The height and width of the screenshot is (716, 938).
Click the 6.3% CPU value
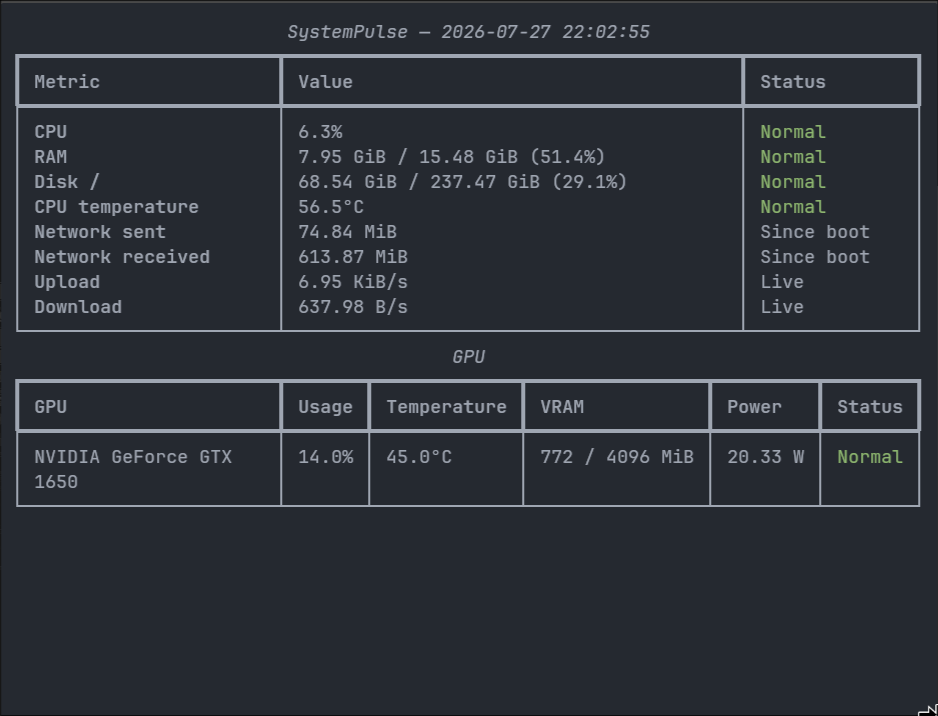pyautogui.click(x=320, y=132)
